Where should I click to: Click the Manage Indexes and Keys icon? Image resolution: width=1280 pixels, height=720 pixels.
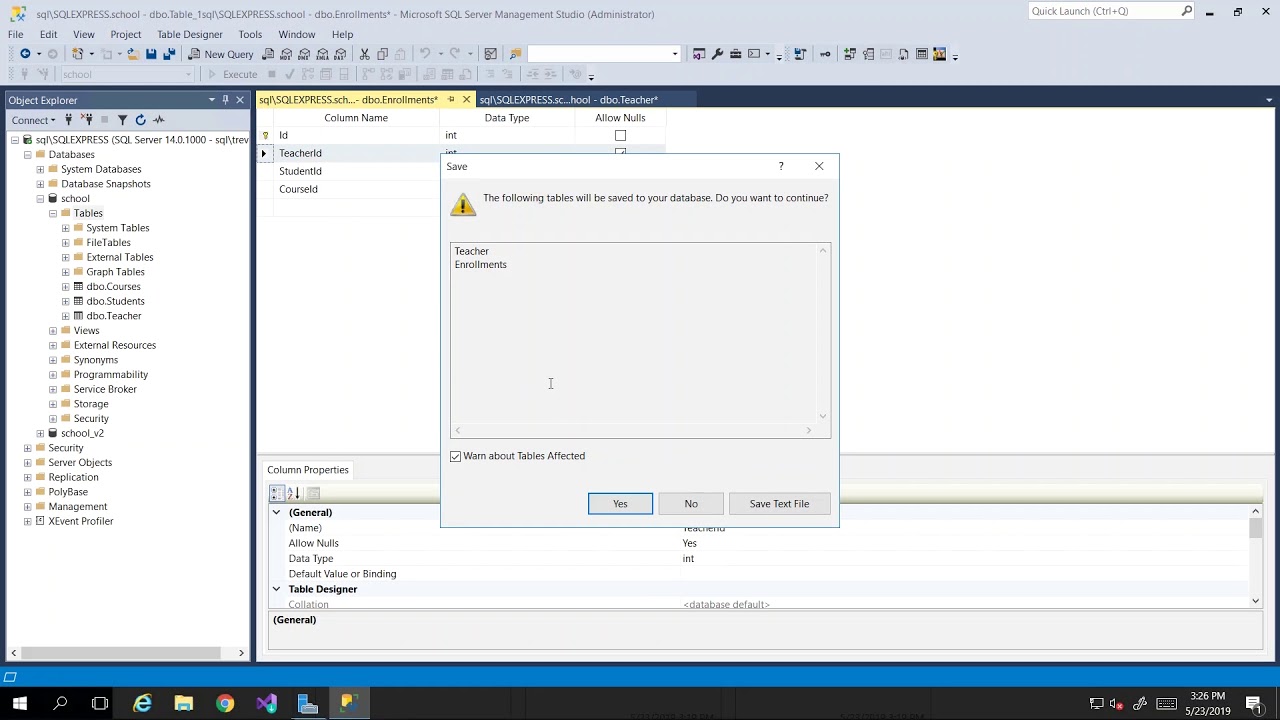868,54
